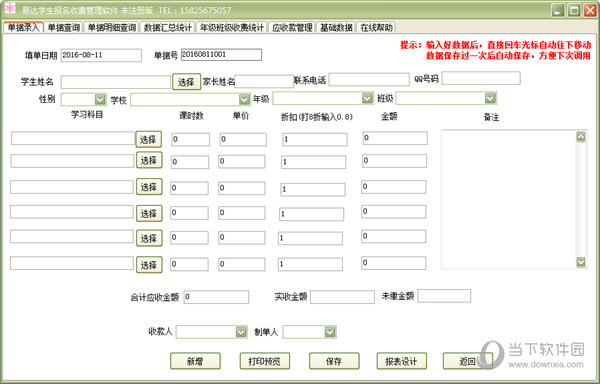
Task: Click third row 学习科目 text field
Action: [x=72, y=187]
